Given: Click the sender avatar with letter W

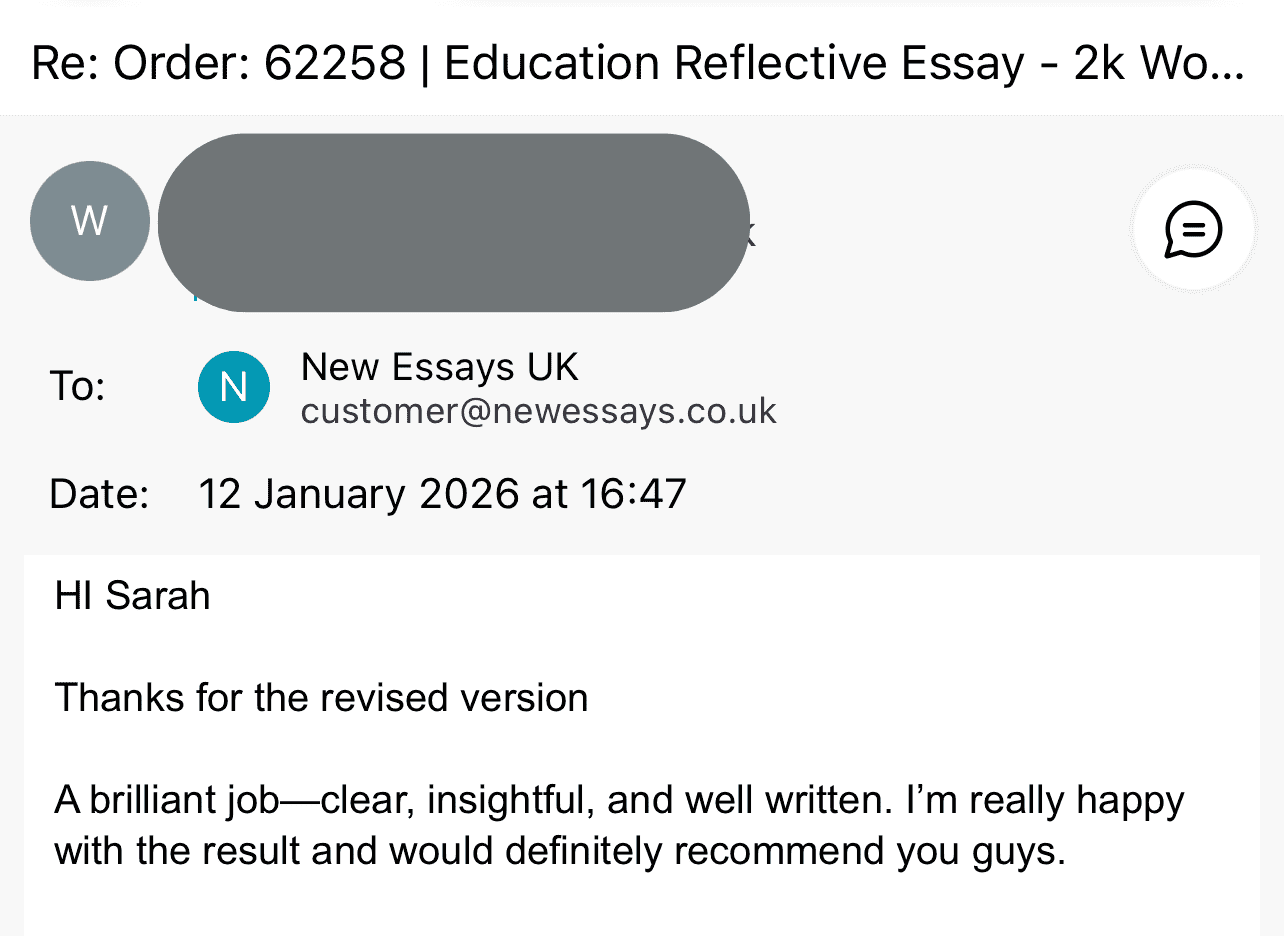Looking at the screenshot, I should [x=89, y=221].
